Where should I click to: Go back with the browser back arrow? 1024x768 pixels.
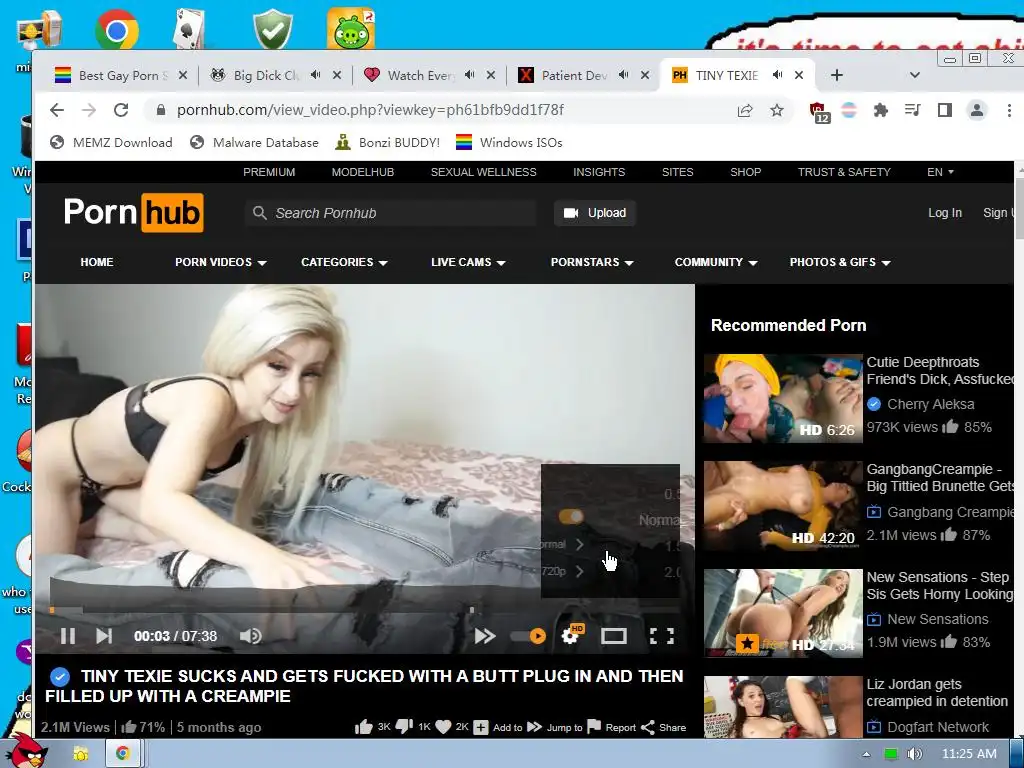(57, 110)
